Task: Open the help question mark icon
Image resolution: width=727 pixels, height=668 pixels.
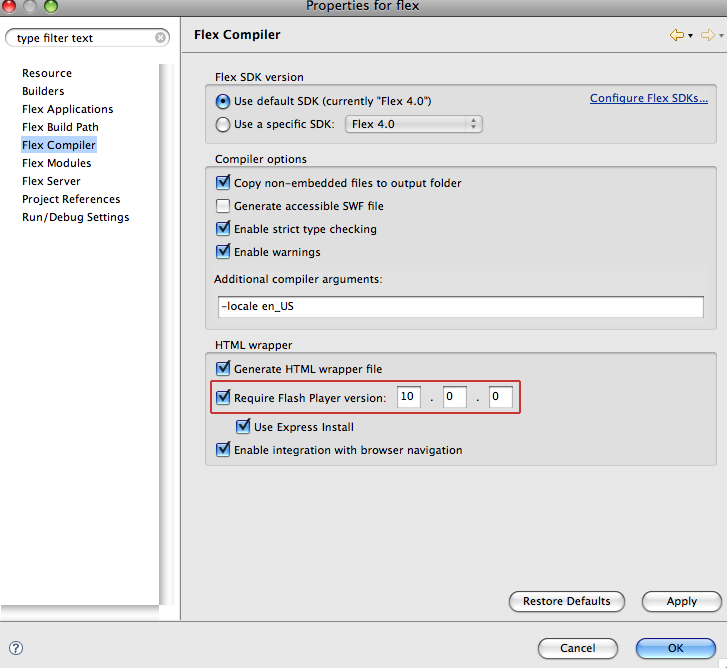Action: (x=16, y=648)
